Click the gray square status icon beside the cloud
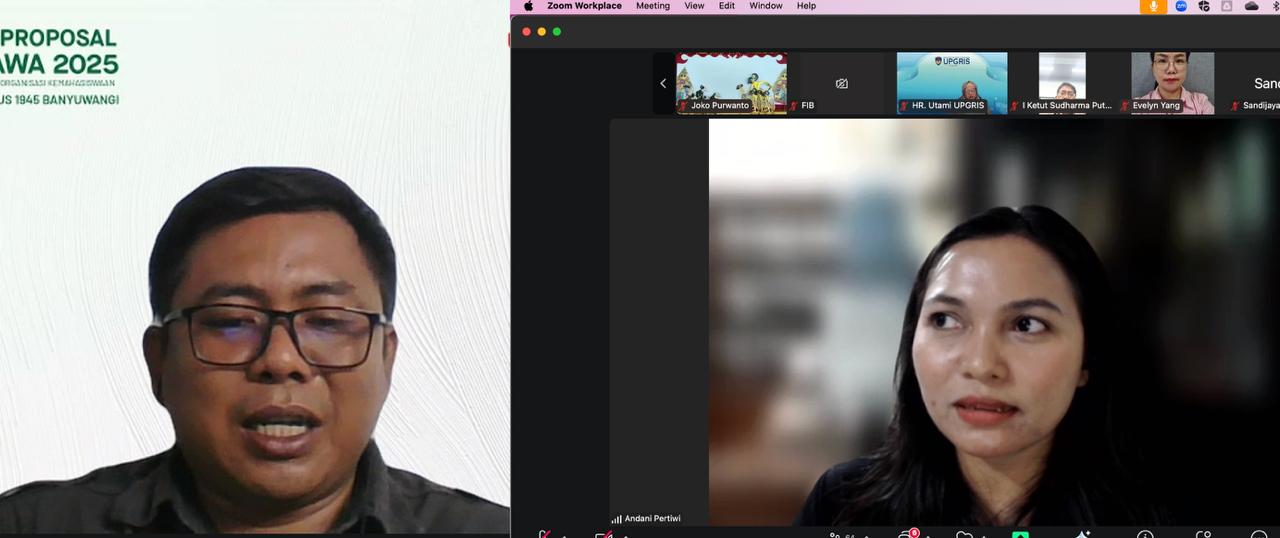The image size is (1280, 538). click(1227, 6)
